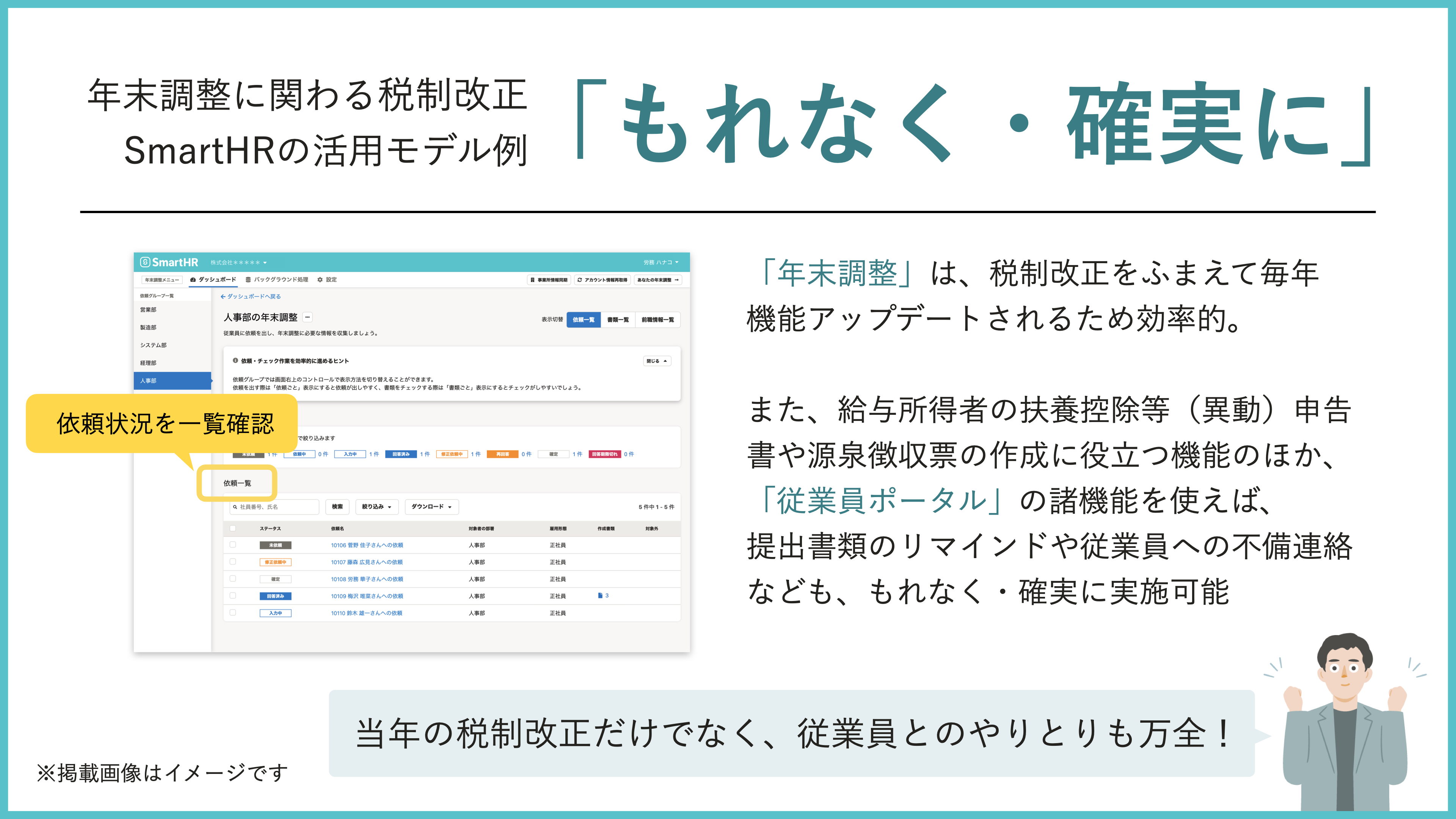Collapse the hint panel with 閉じる
The width and height of the screenshot is (1456, 819).
(x=657, y=361)
